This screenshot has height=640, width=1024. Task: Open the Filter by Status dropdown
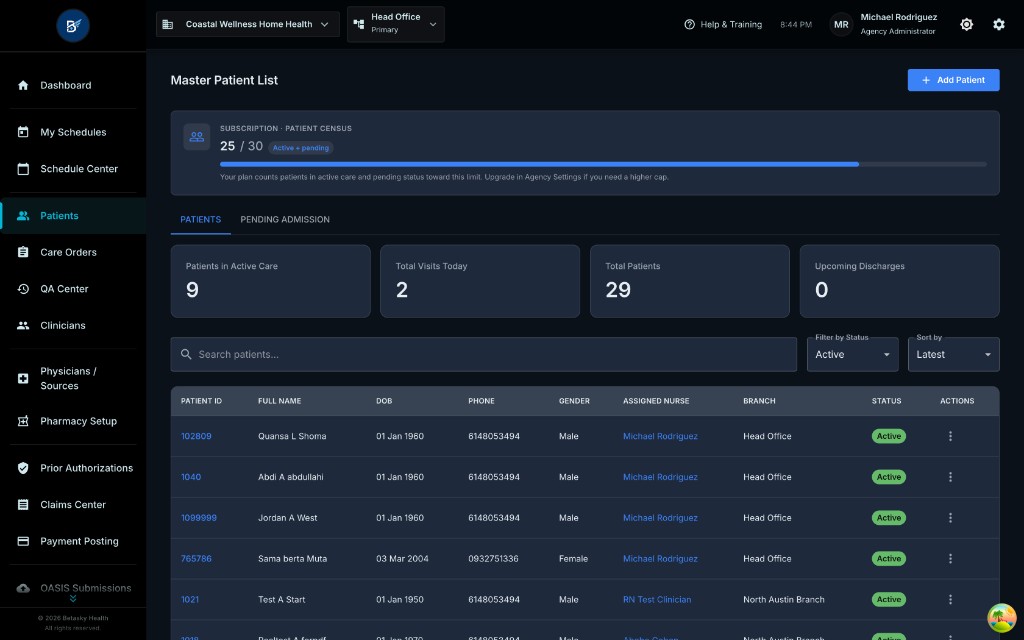(x=852, y=355)
